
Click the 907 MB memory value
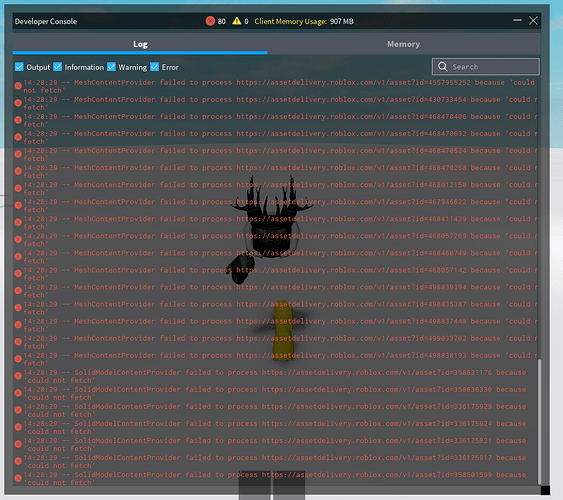tap(342, 22)
